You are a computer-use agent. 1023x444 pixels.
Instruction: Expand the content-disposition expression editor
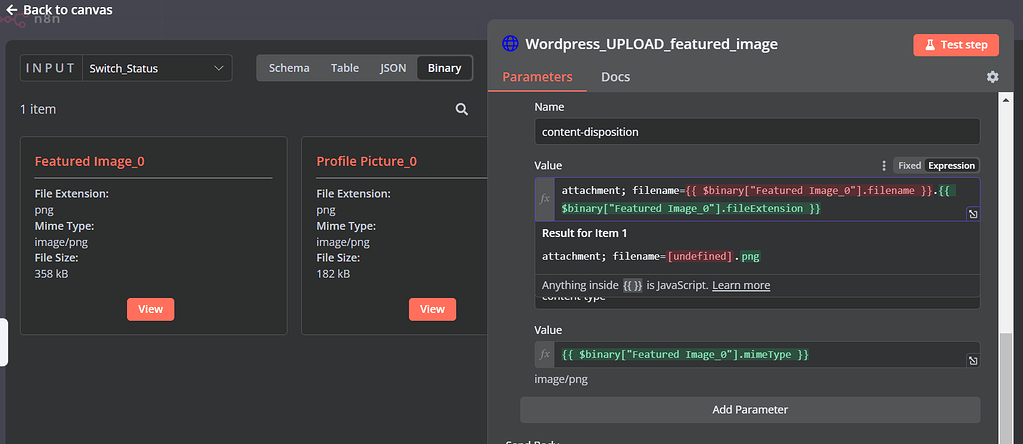(972, 214)
